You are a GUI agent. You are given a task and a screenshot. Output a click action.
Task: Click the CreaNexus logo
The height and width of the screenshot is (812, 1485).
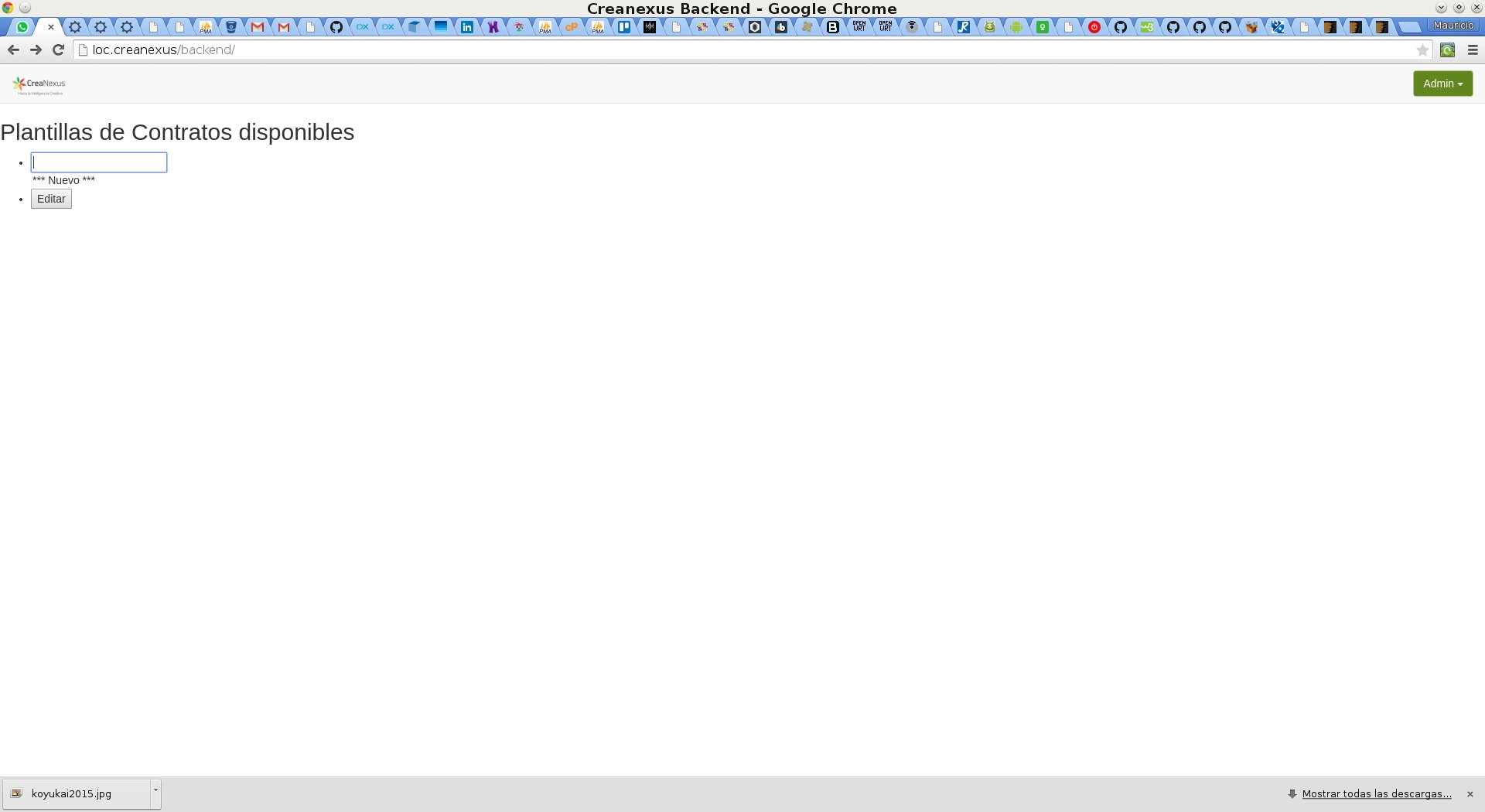click(x=39, y=85)
